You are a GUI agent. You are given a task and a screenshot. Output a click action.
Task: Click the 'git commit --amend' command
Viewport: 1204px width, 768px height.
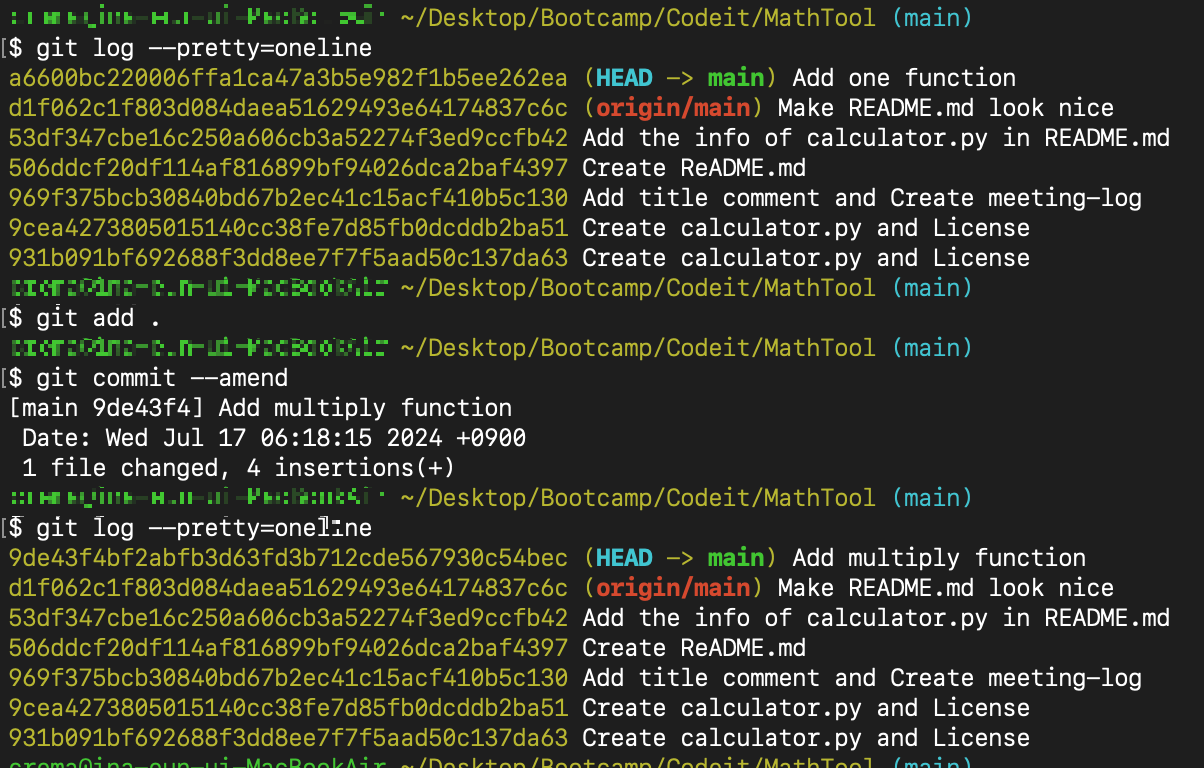162,378
